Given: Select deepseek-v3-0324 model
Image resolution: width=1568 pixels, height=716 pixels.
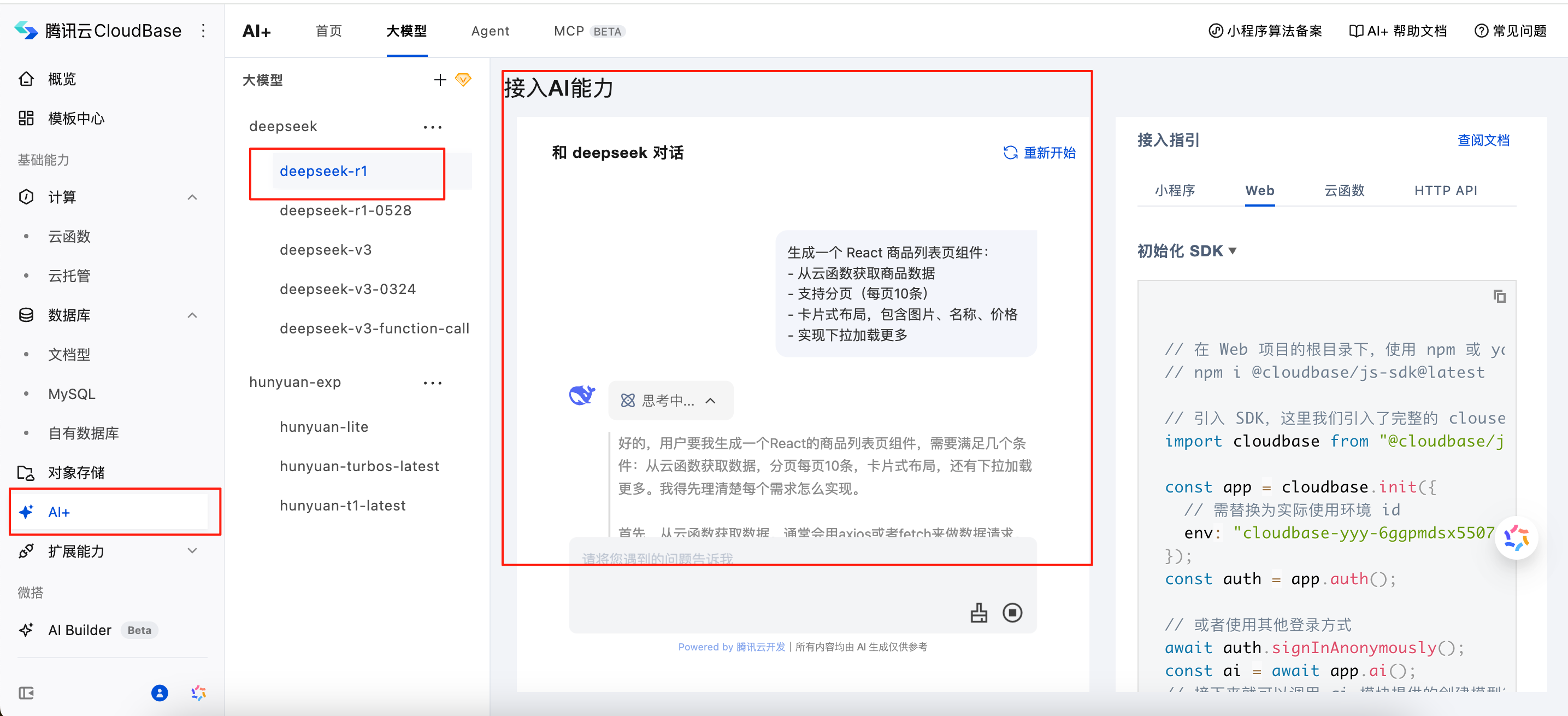Looking at the screenshot, I should [x=347, y=289].
